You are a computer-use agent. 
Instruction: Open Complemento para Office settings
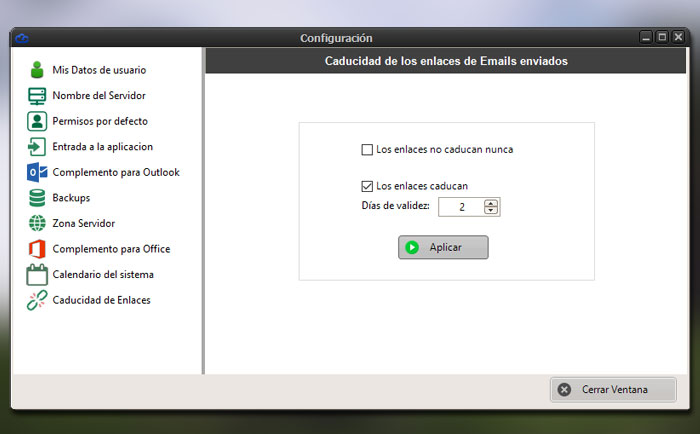[111, 249]
